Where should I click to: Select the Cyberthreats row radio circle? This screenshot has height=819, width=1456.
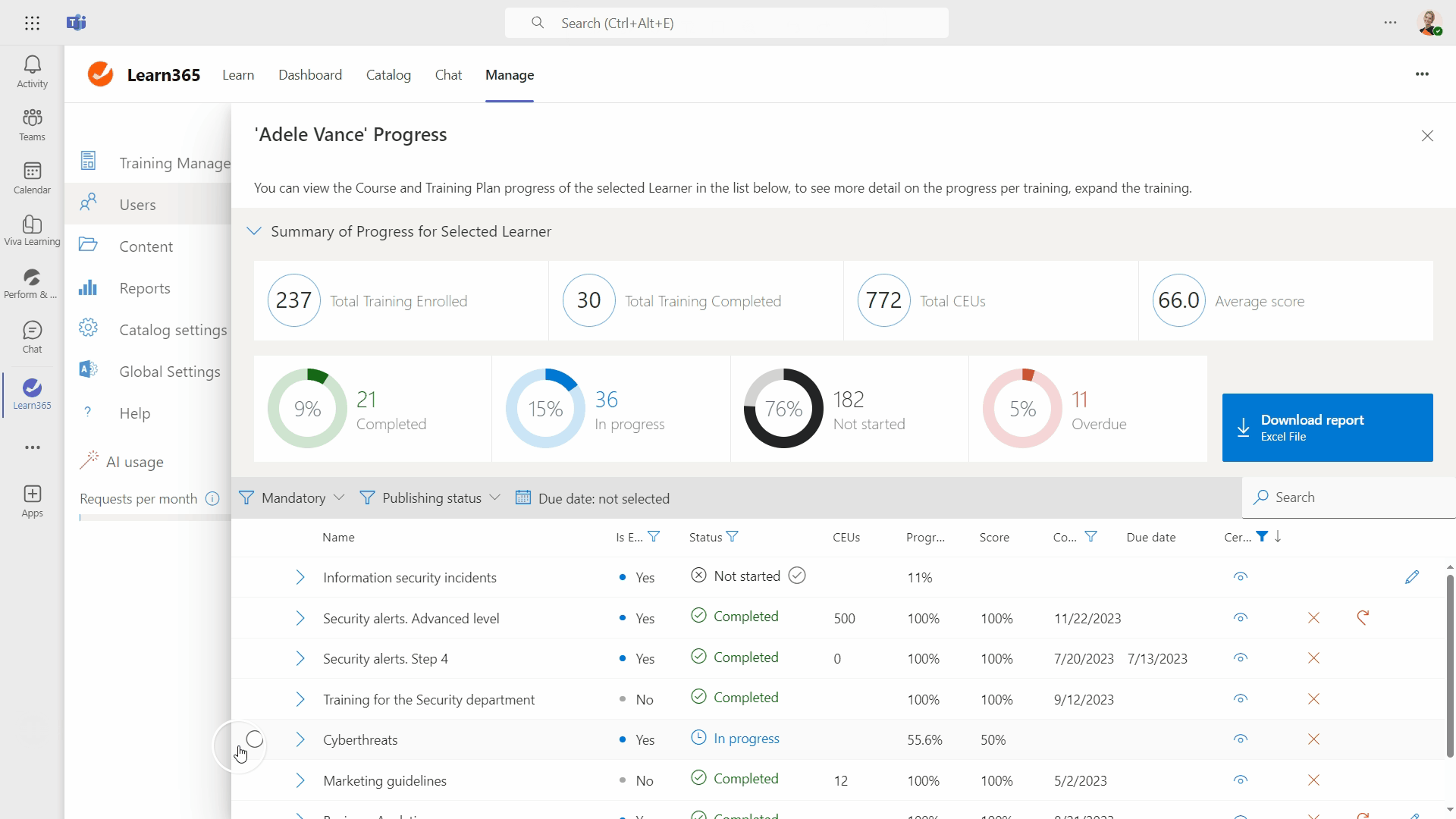point(255,739)
